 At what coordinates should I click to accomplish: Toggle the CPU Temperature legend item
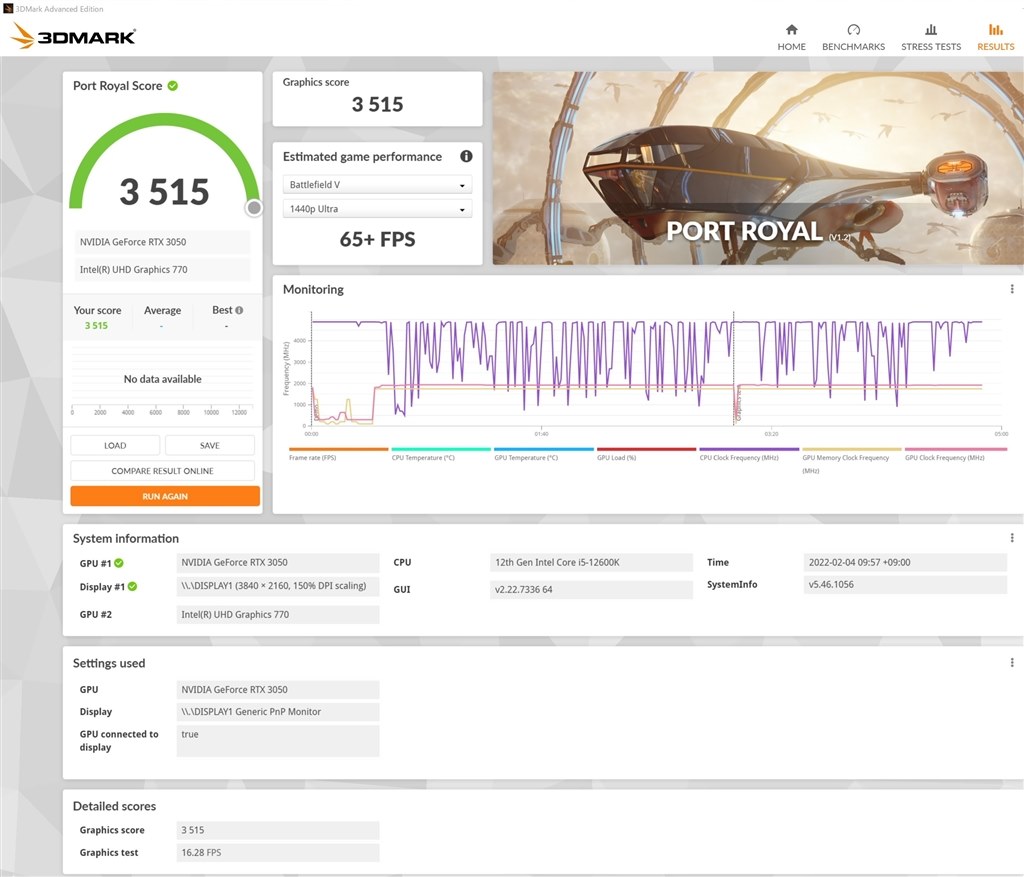[441, 454]
